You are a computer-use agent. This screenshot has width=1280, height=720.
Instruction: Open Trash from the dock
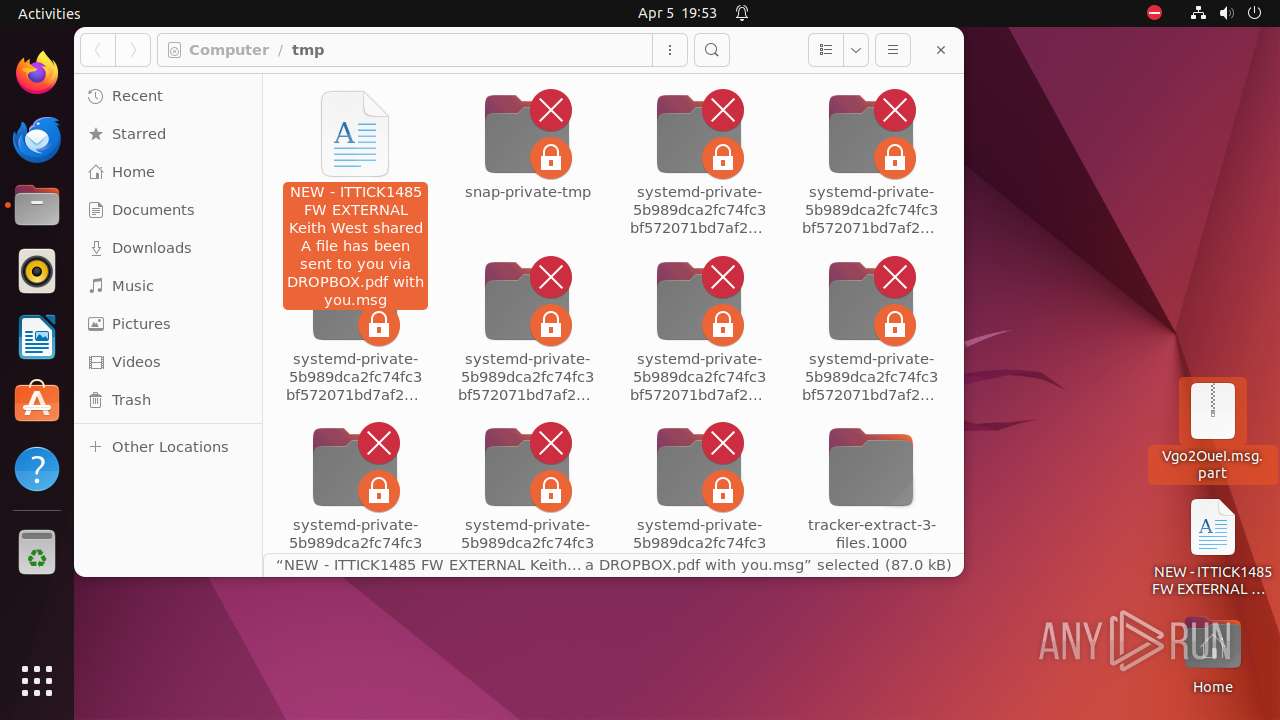(37, 552)
